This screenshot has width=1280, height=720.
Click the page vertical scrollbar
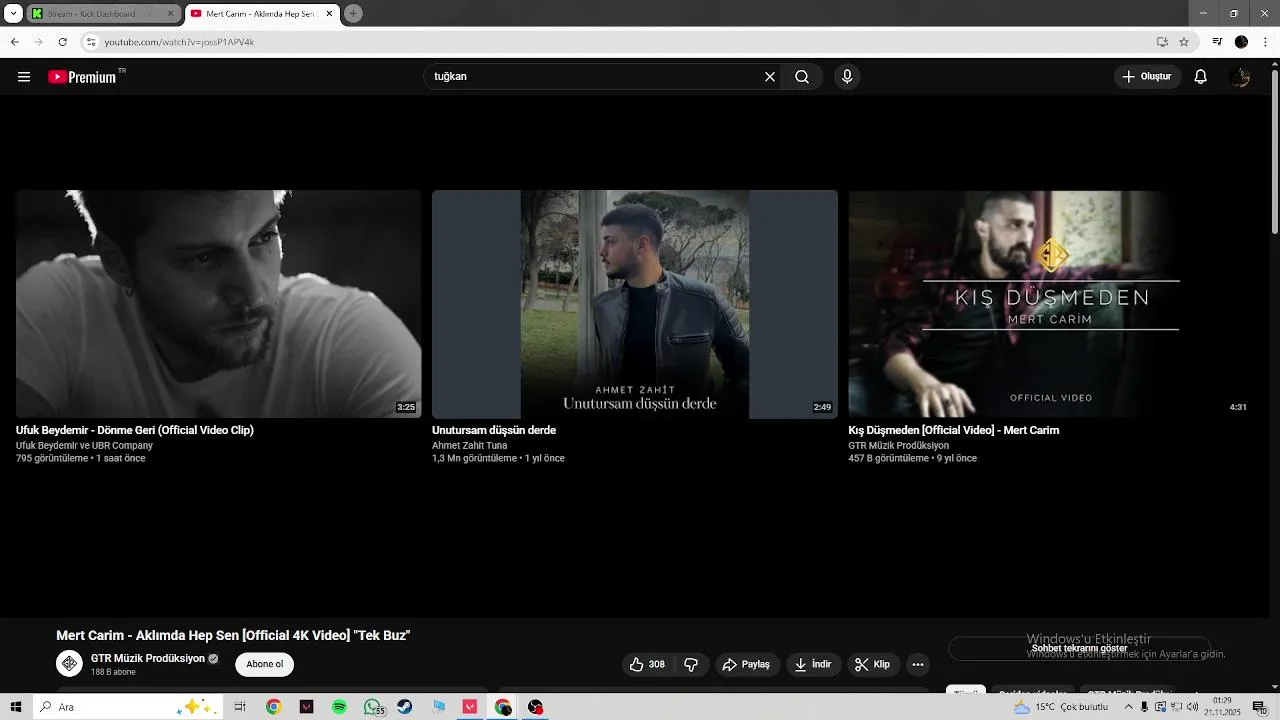(x=1274, y=150)
